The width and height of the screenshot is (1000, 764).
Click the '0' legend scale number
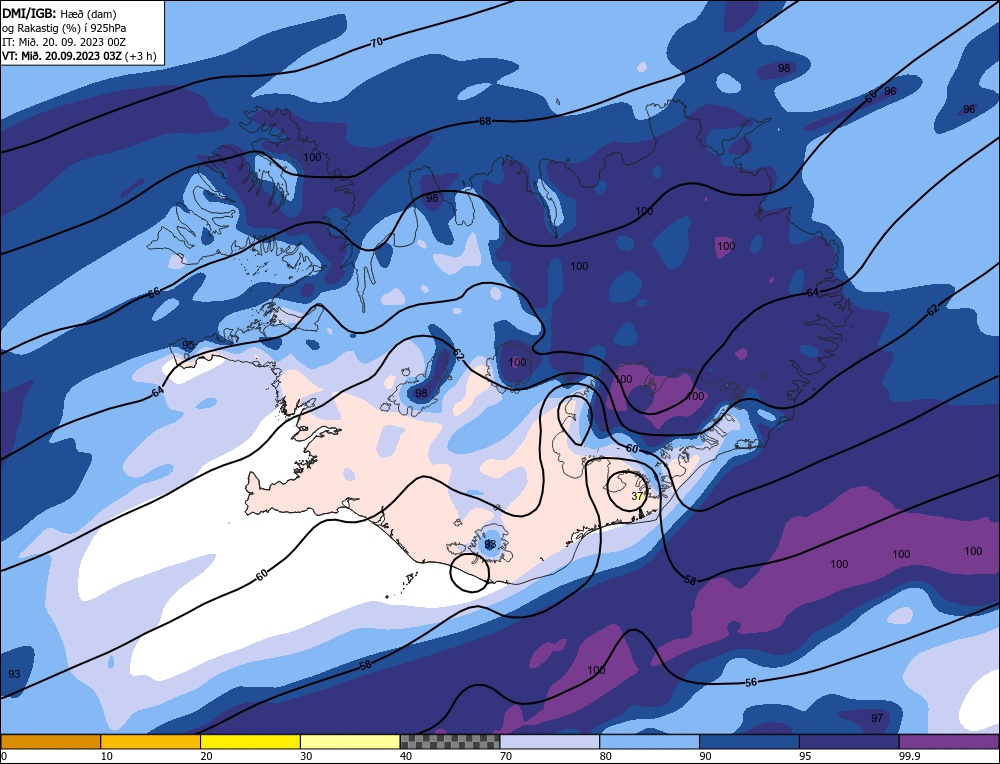click(4, 756)
